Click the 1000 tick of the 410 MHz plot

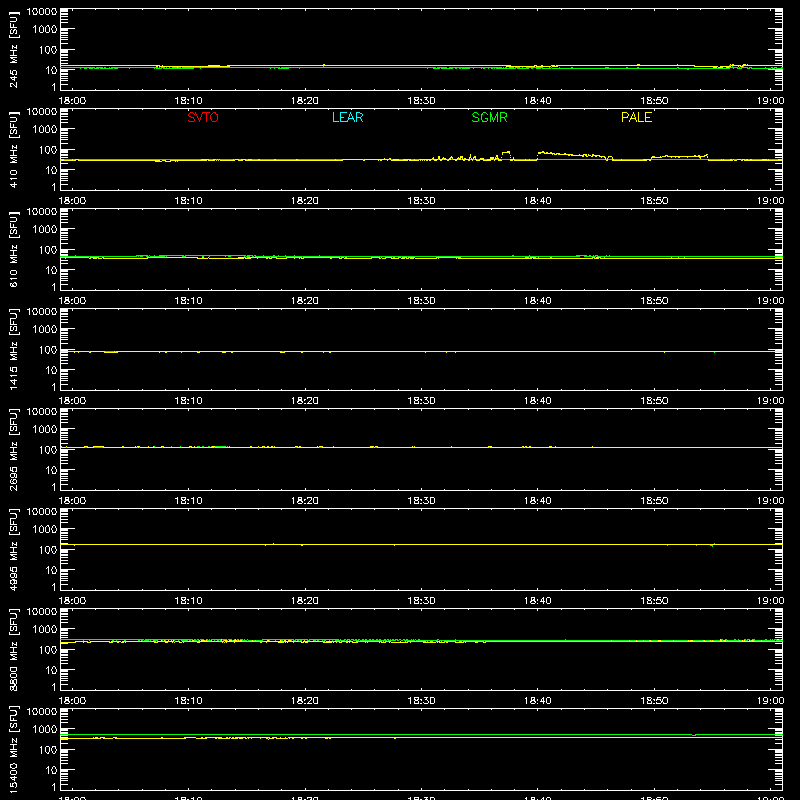pos(45,130)
